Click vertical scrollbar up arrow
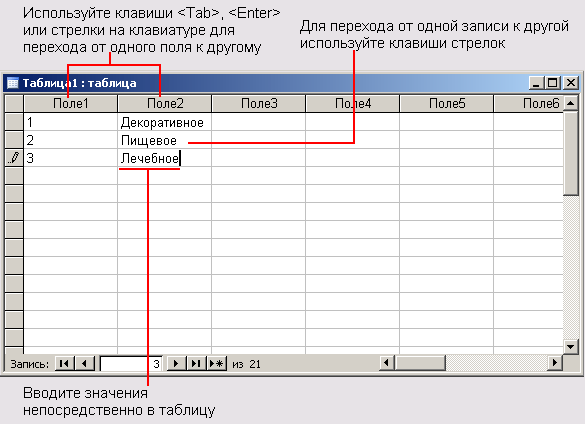The height and width of the screenshot is (424, 585). click(570, 103)
